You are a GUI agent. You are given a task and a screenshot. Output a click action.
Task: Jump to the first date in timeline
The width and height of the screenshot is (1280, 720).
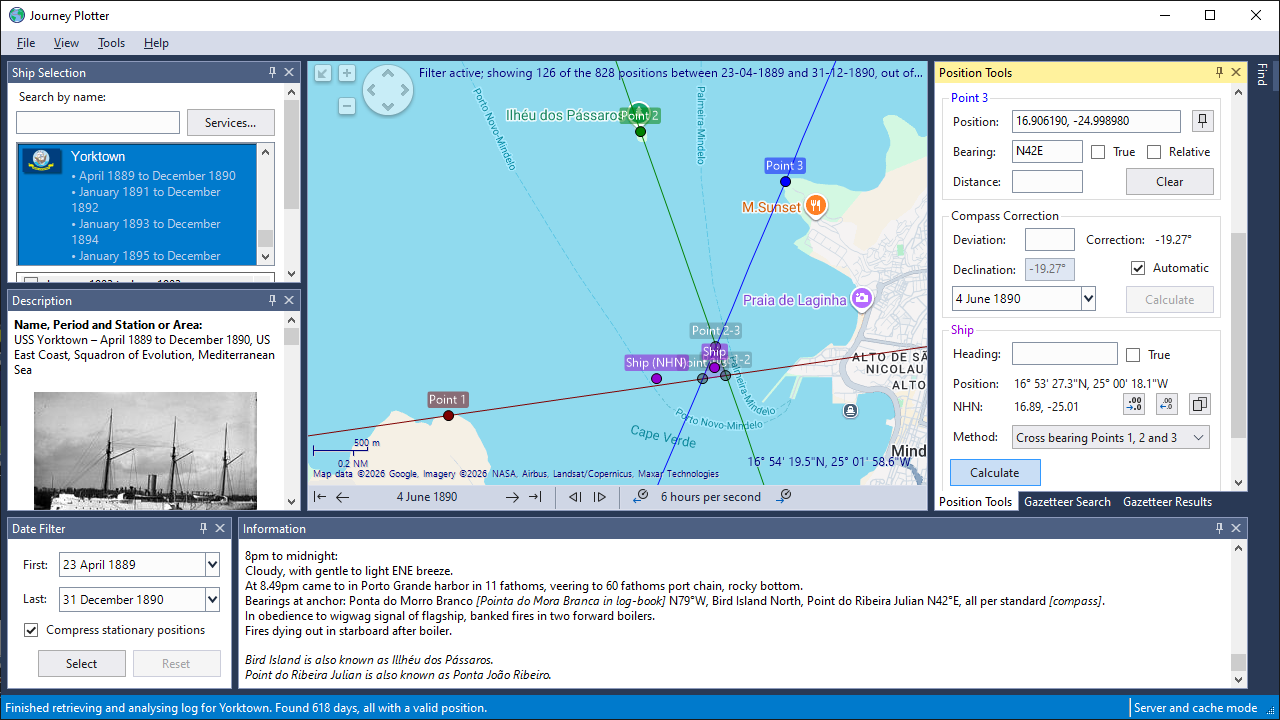[320, 497]
